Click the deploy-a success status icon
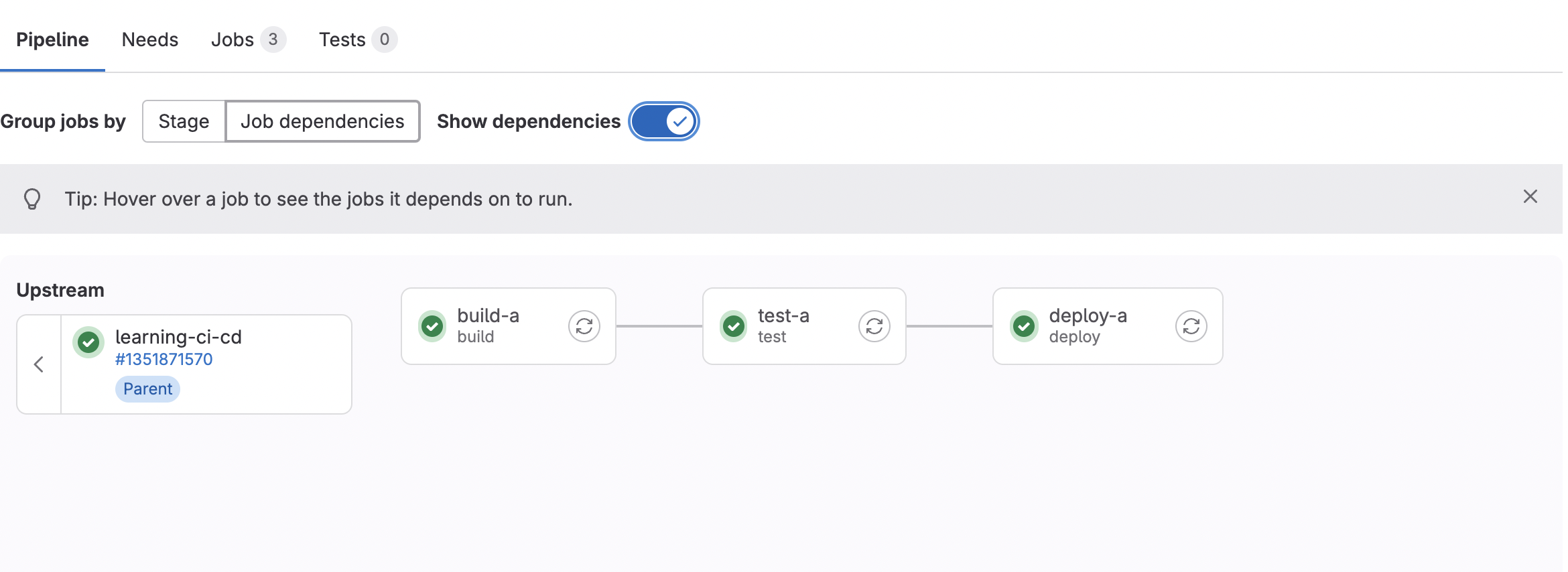 point(1023,326)
